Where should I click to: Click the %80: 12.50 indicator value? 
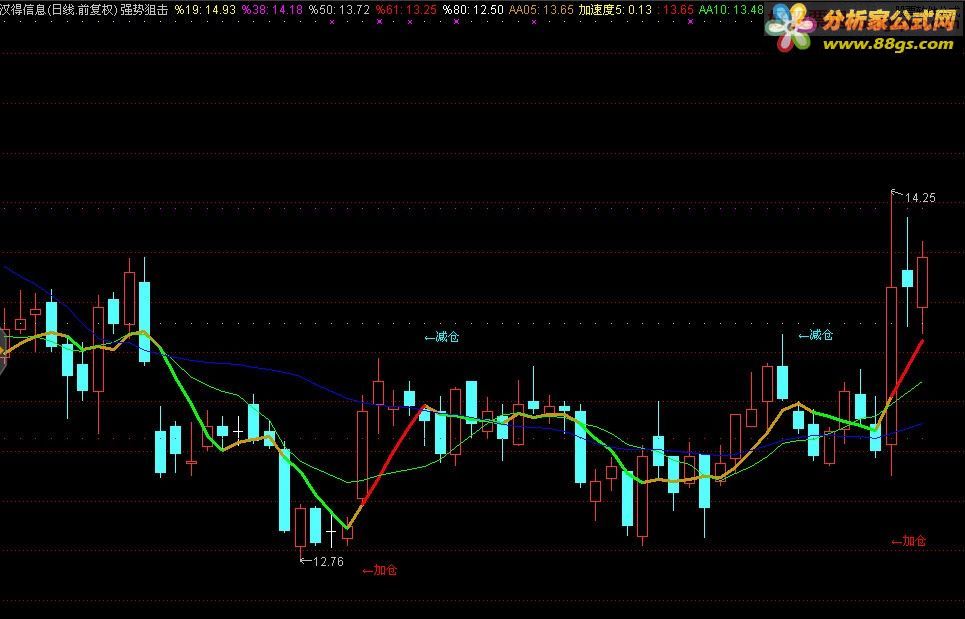tap(473, 10)
